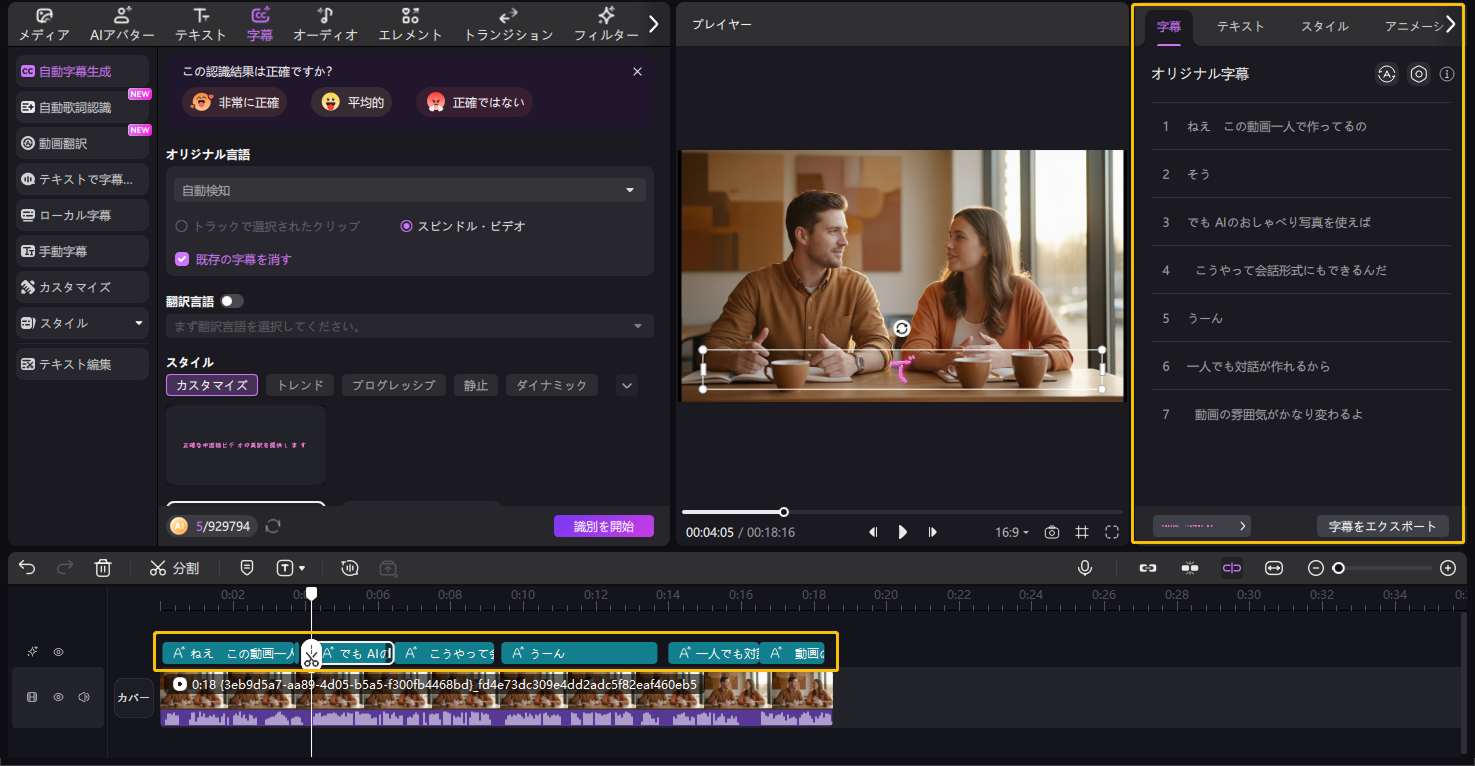
Task: Take a snapshot with the camera icon
Action: click(1051, 532)
